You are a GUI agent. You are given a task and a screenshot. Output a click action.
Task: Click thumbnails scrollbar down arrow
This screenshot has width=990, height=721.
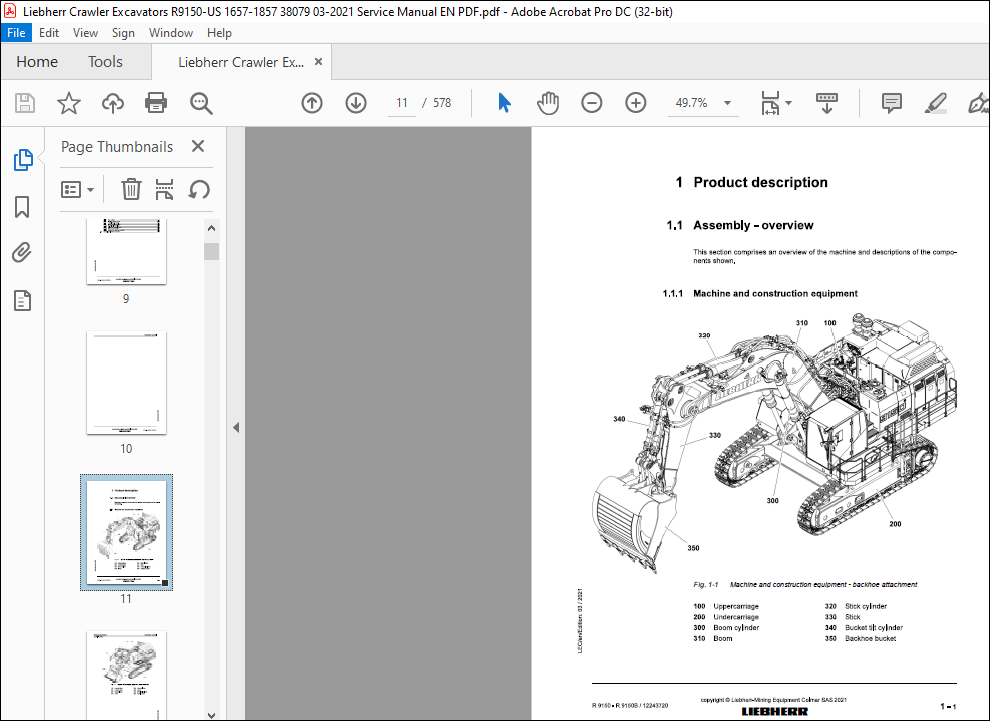tap(212, 715)
